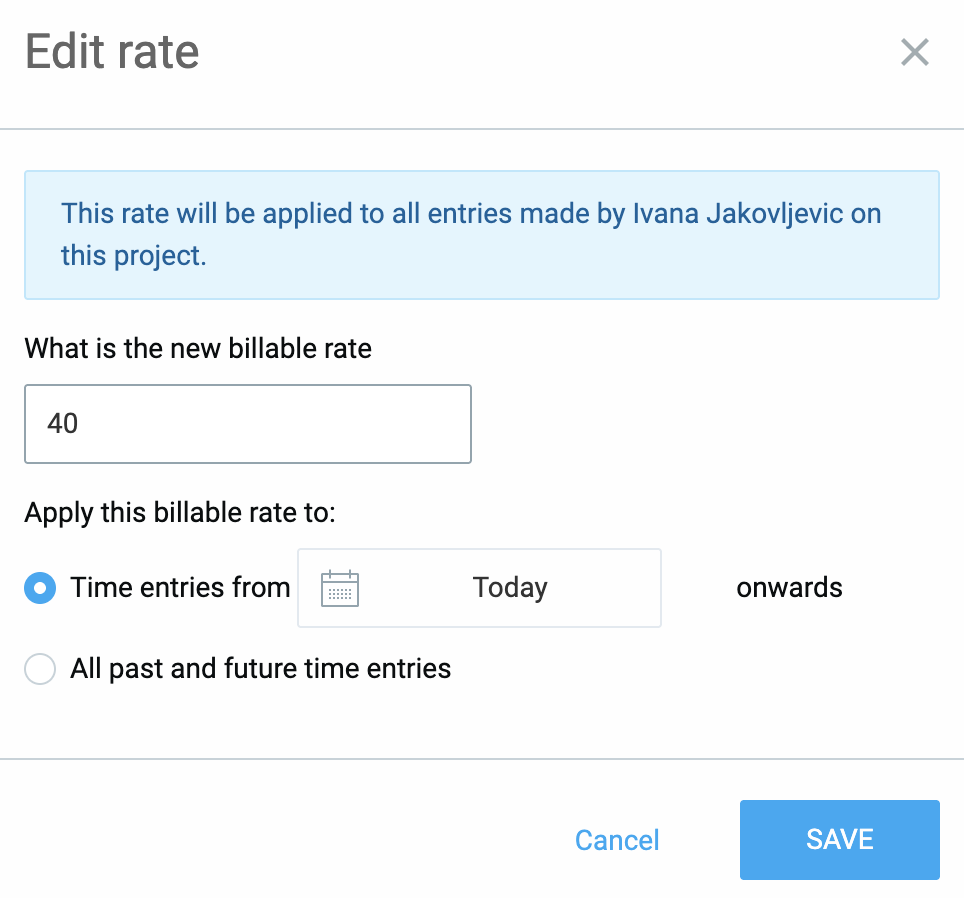The image size is (964, 898).
Task: Enable the radio option applying rate from Today
Action: [40, 588]
